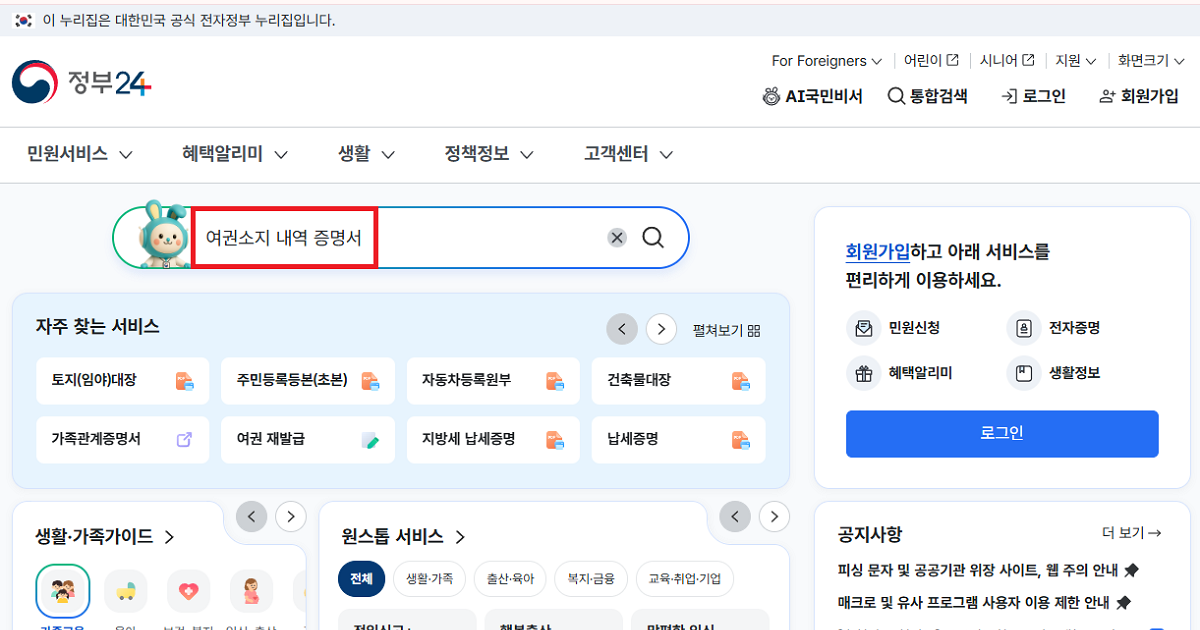This screenshot has height=630, width=1200.
Task: Open 납세증명 service
Action: pyautogui.click(x=678, y=440)
